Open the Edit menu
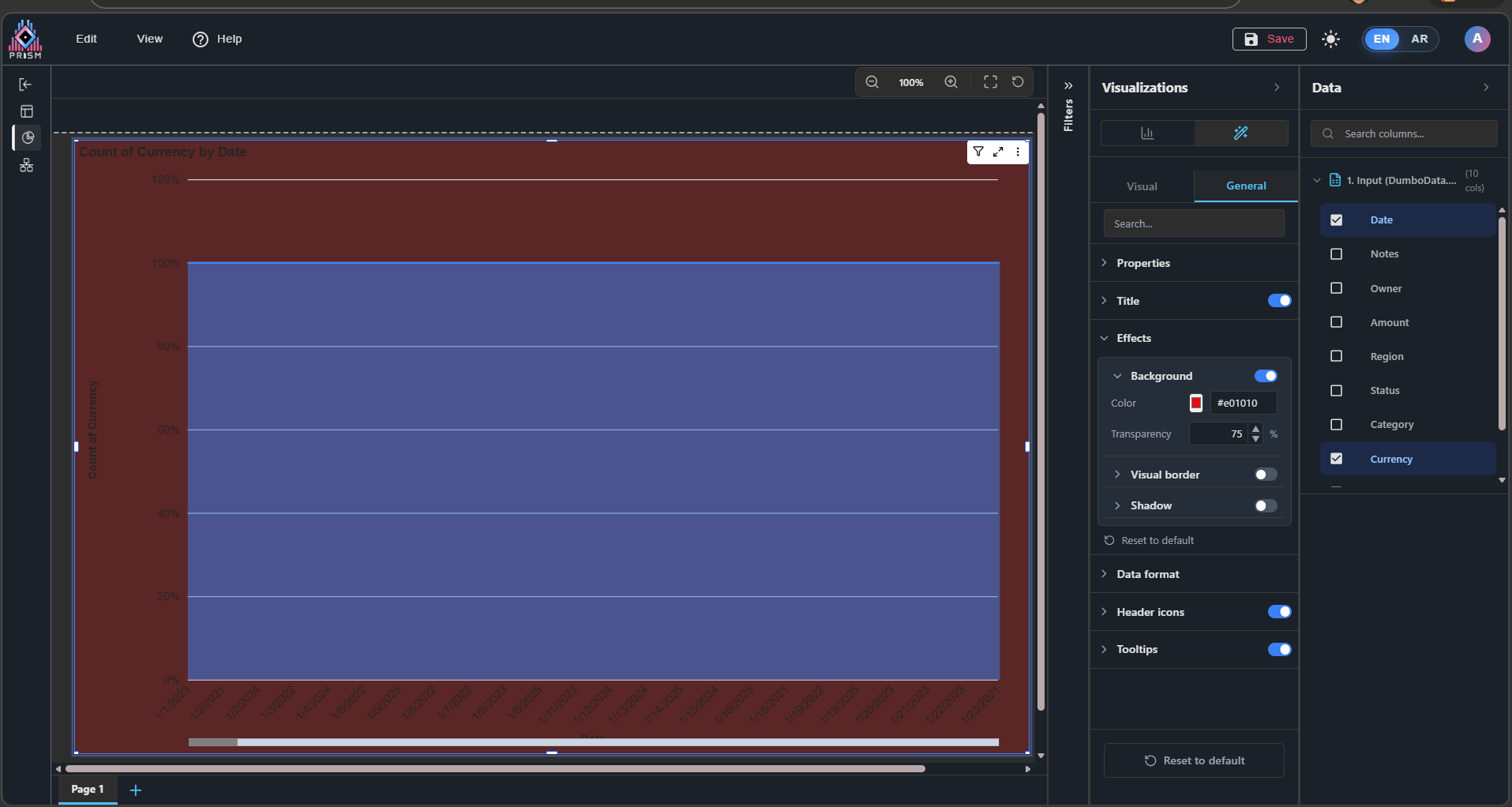This screenshot has width=1512, height=807. 86,39
